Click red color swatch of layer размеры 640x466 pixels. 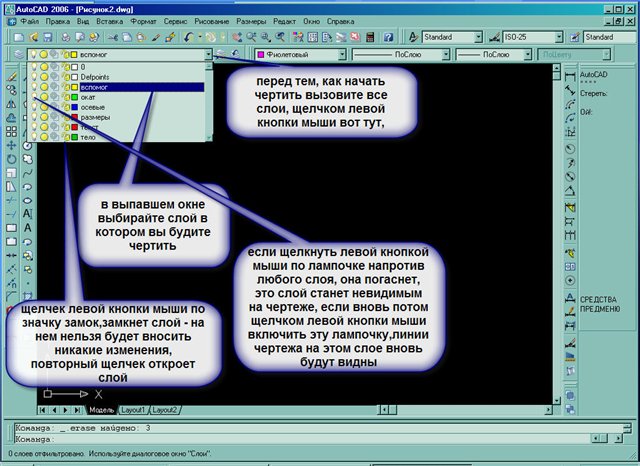pos(73,117)
